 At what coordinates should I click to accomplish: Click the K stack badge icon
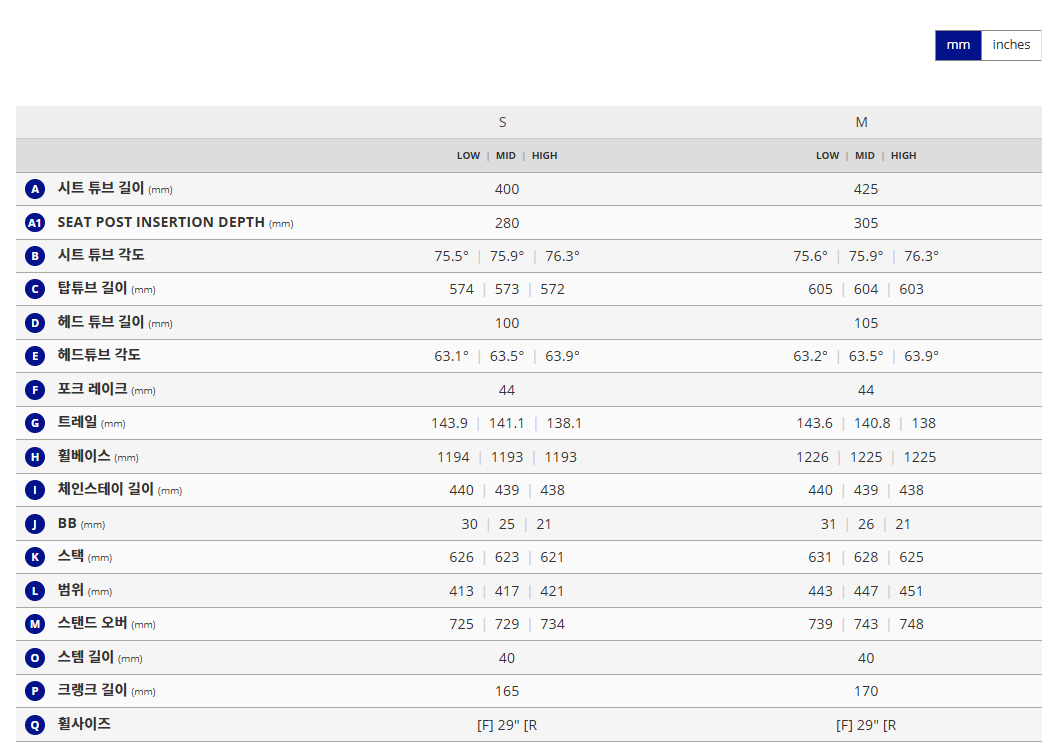click(x=36, y=557)
